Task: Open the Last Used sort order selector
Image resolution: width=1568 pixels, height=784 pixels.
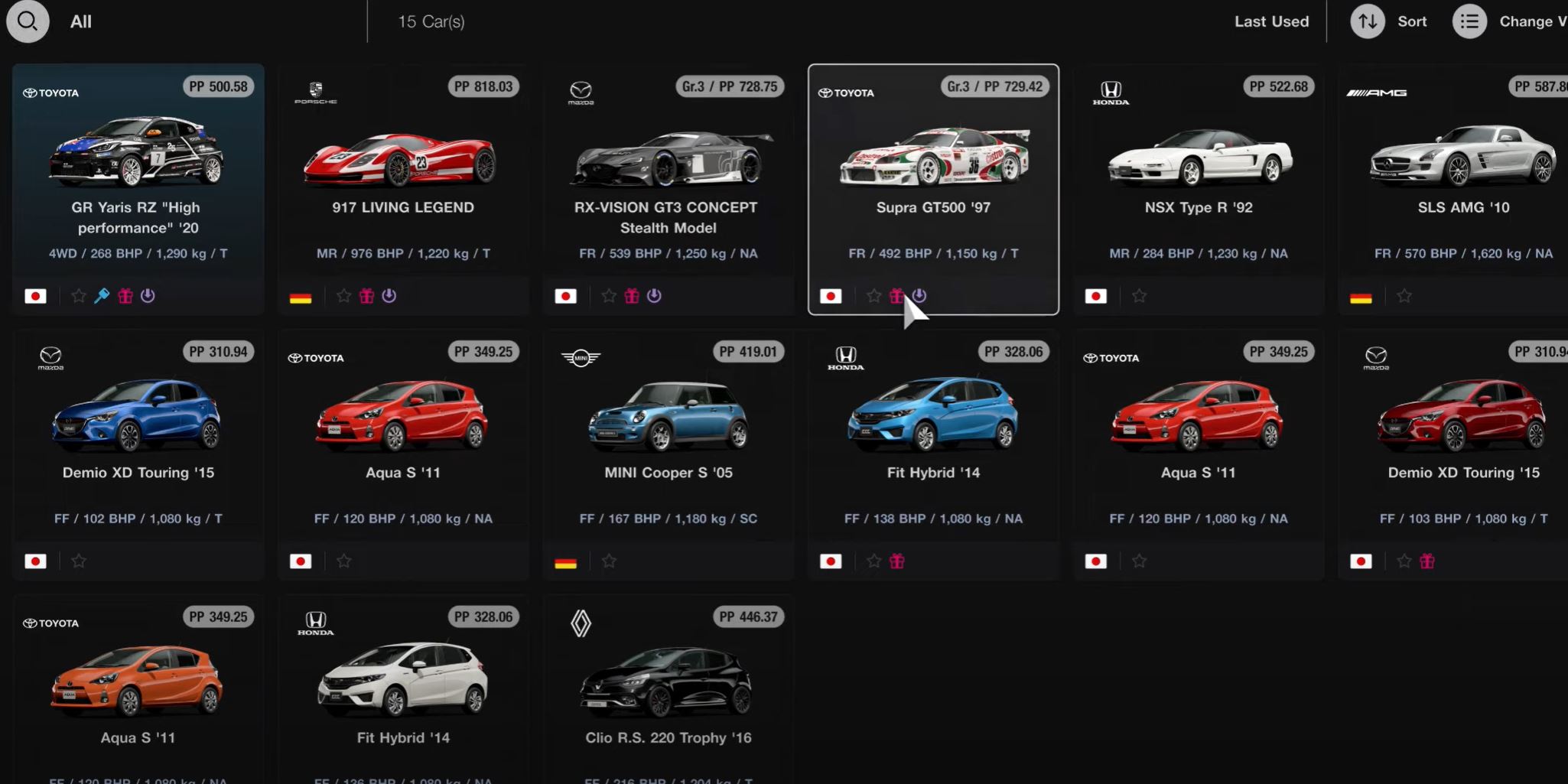Action: [x=1271, y=21]
